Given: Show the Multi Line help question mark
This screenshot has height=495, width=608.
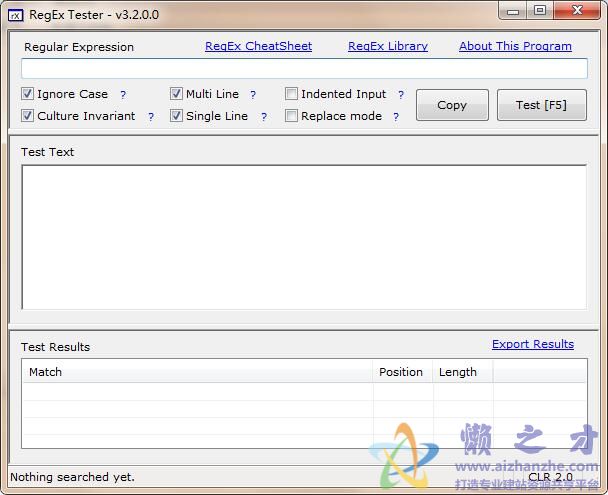Looking at the screenshot, I should [253, 95].
